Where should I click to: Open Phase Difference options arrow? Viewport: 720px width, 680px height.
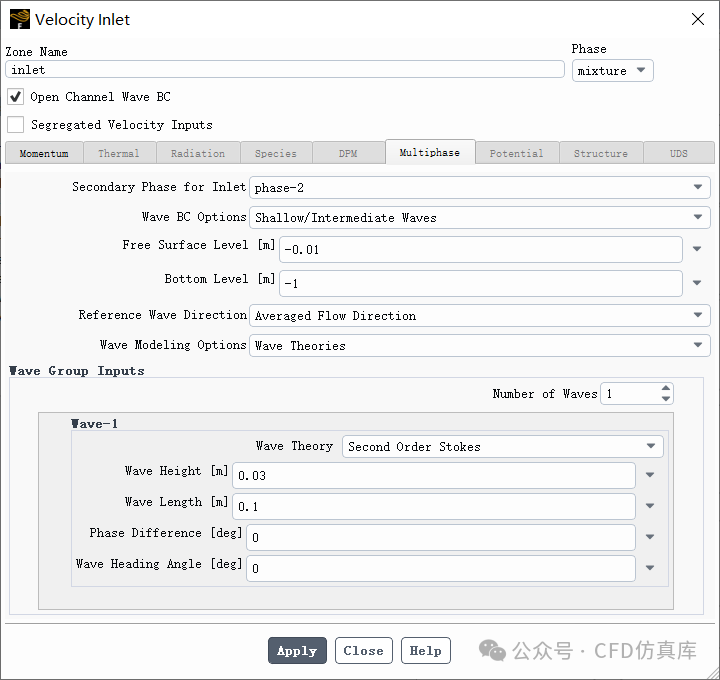click(650, 537)
